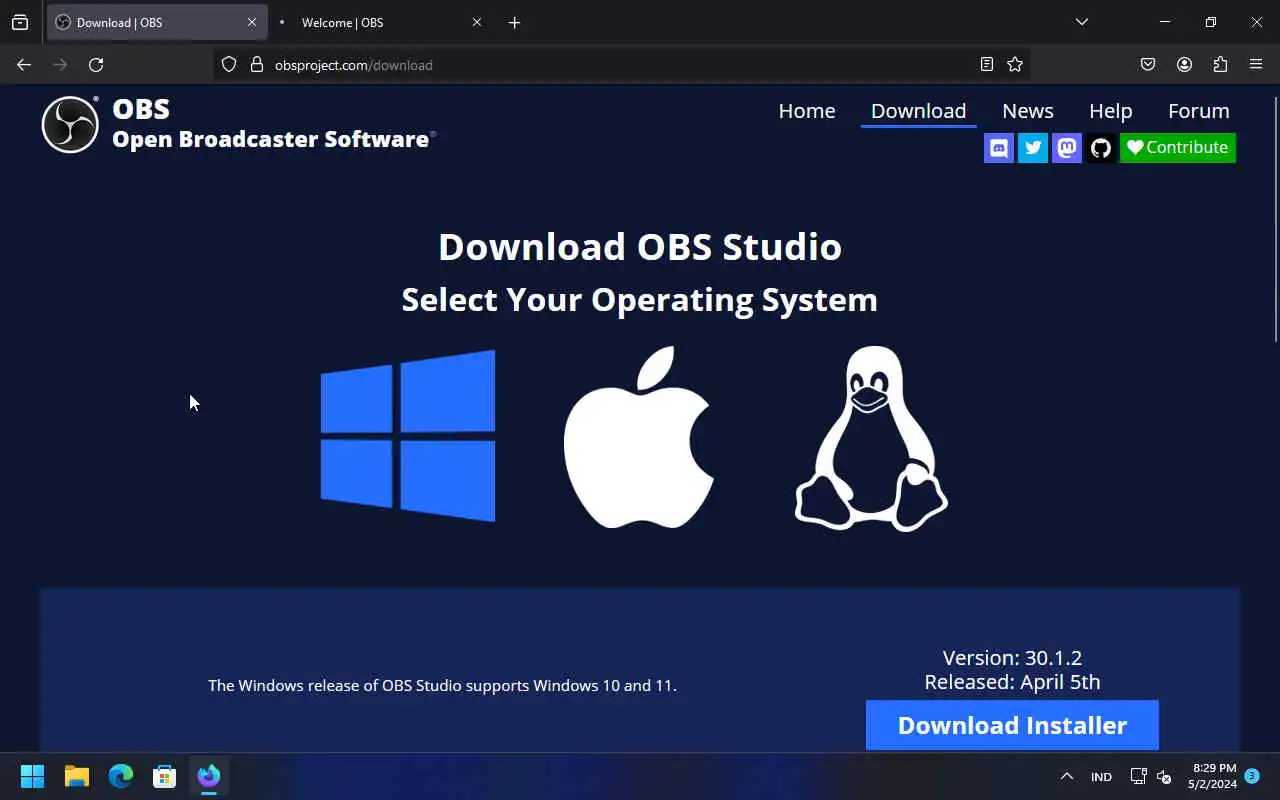This screenshot has width=1280, height=800.
Task: Go back using browser back arrow
Action: pyautogui.click(x=24, y=65)
